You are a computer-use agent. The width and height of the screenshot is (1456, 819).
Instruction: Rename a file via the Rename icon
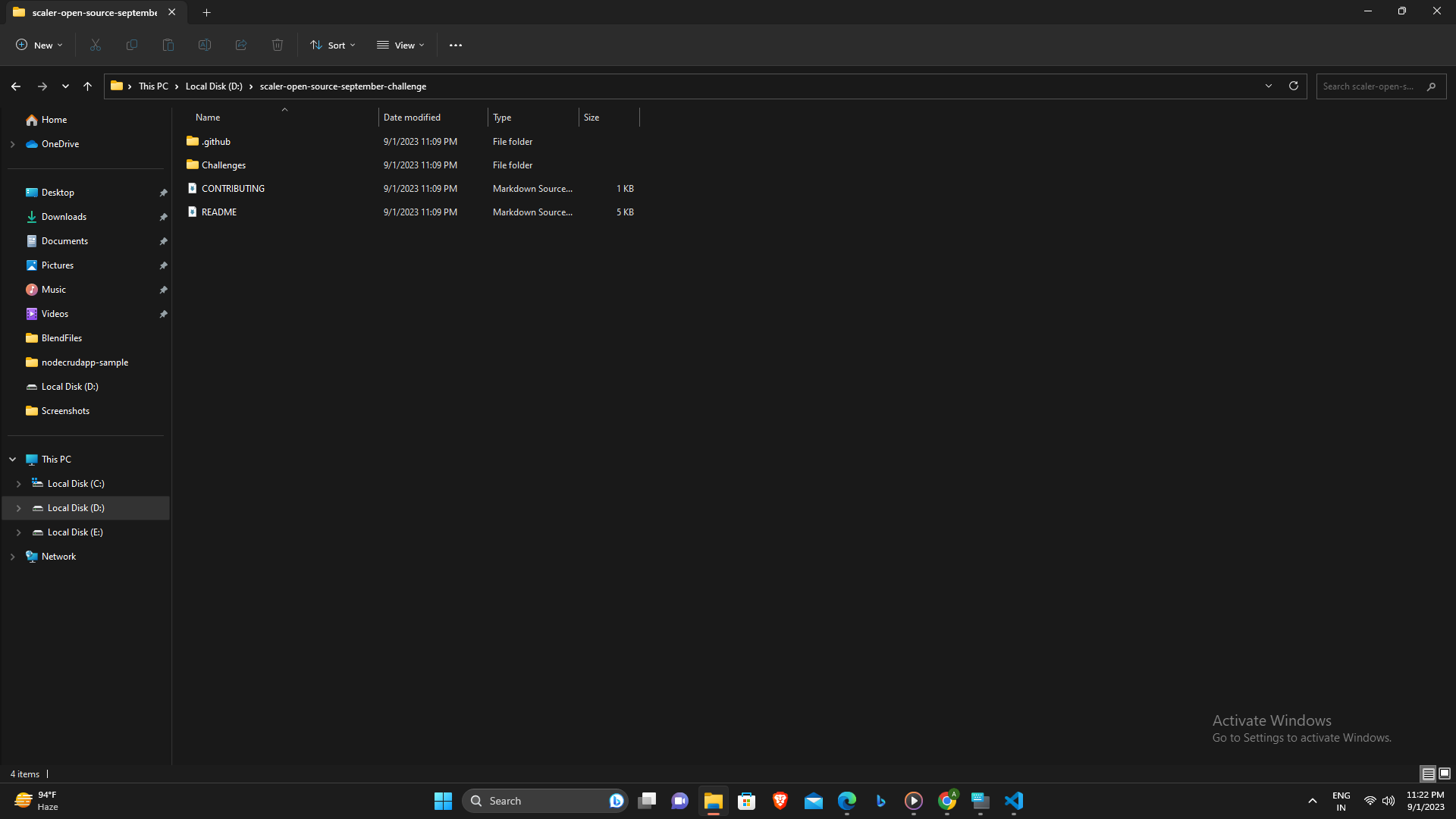(x=204, y=45)
